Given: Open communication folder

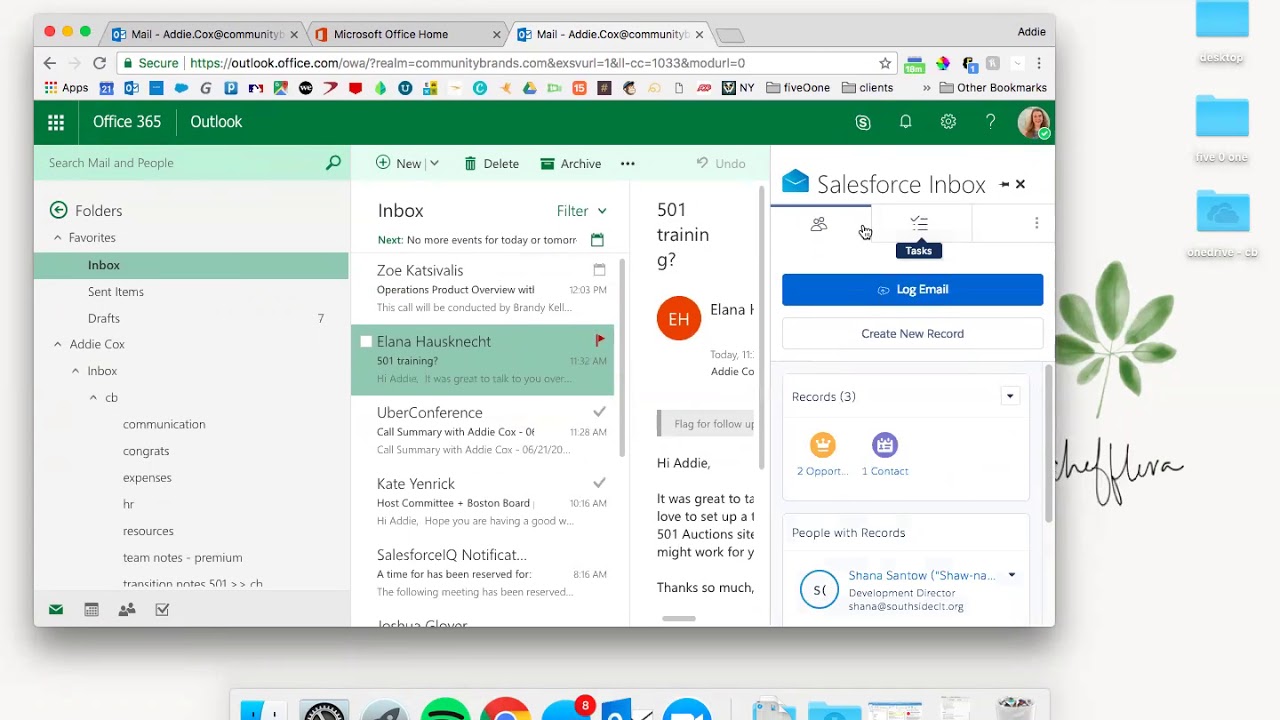Looking at the screenshot, I should (x=164, y=424).
